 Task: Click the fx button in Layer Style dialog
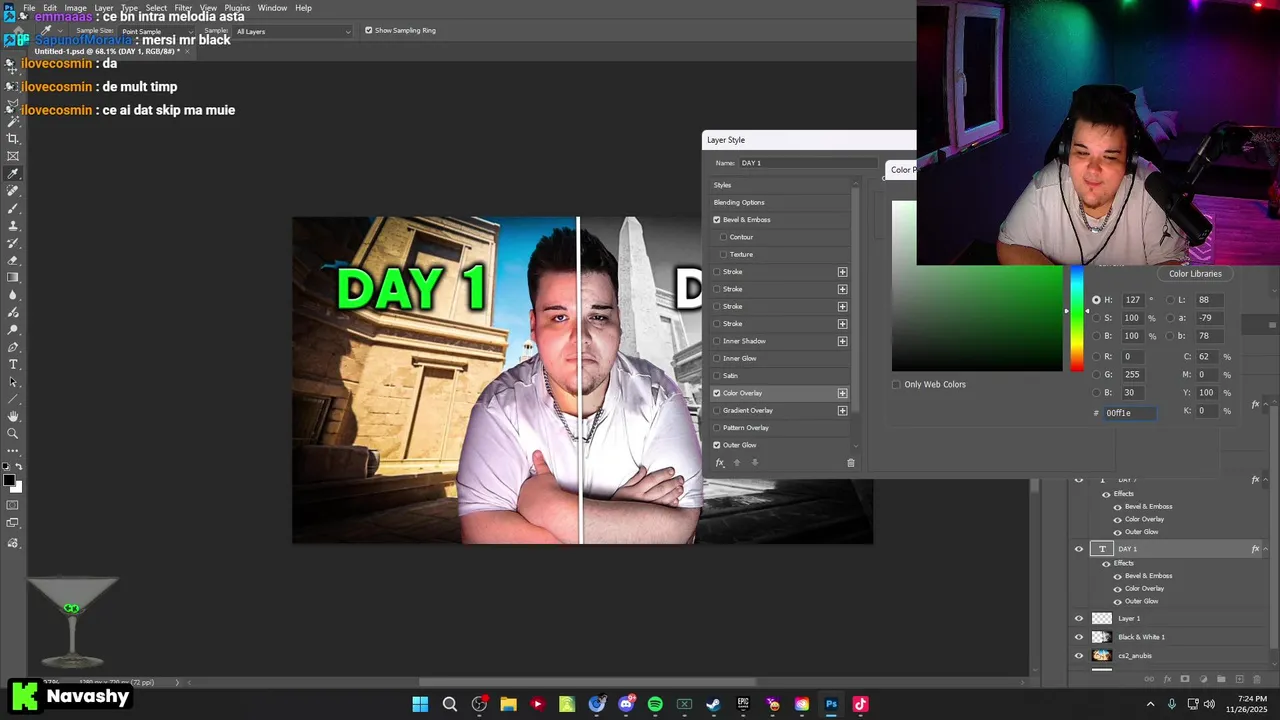tap(719, 462)
